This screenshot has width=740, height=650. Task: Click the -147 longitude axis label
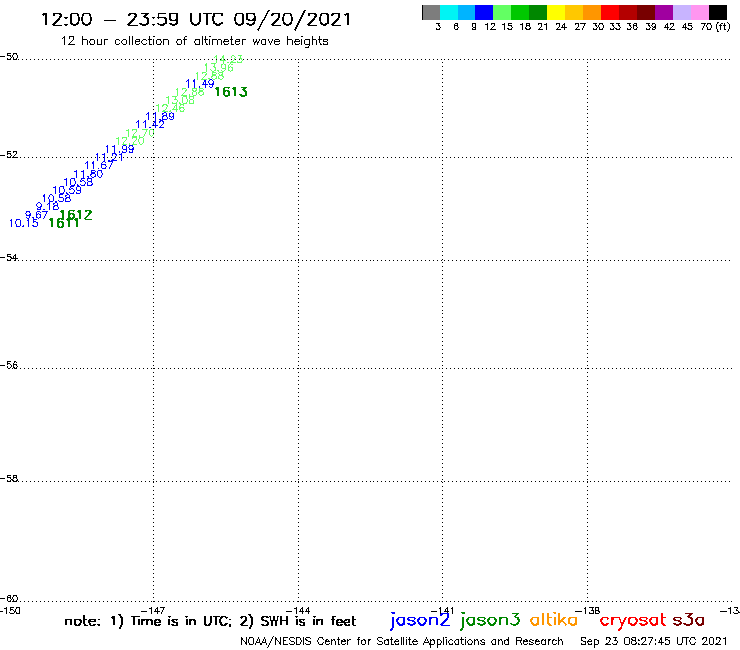153,610
